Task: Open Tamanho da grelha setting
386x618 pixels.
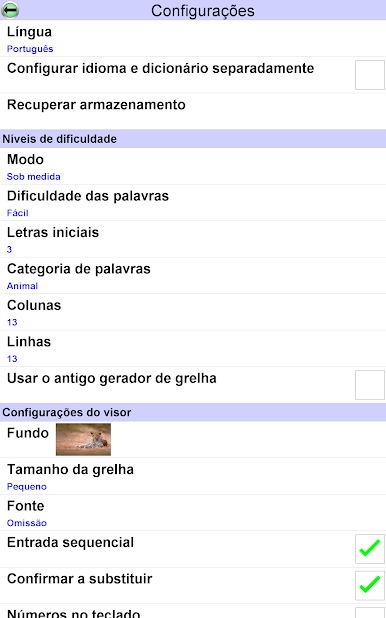Action: pyautogui.click(x=193, y=476)
